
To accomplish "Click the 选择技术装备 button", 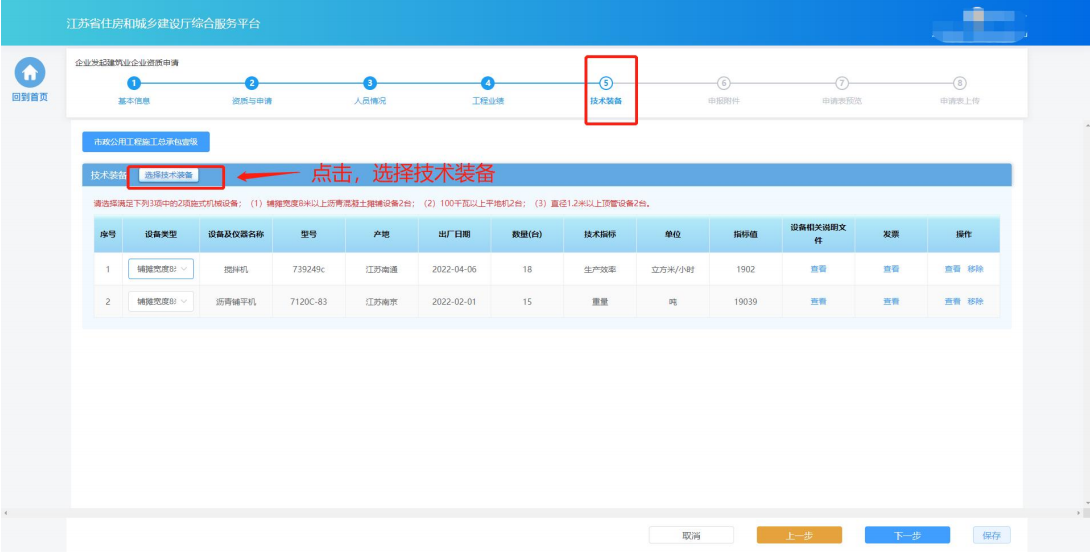I will tap(169, 175).
